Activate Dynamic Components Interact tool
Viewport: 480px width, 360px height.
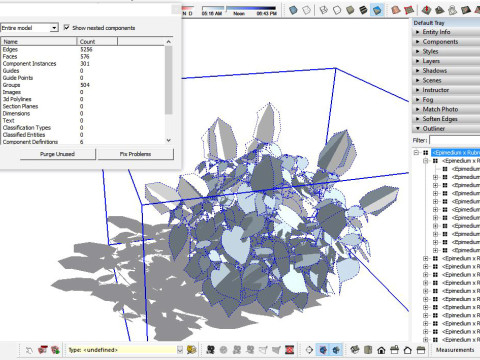29,350
